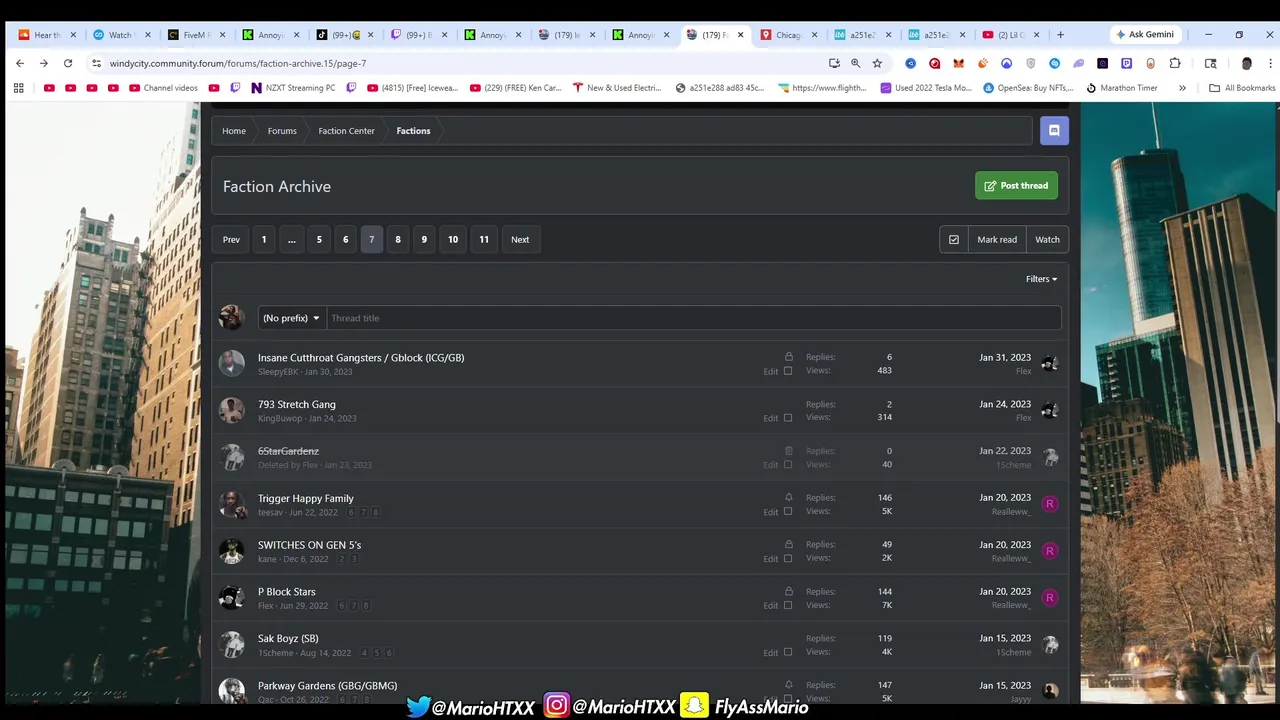Open the conversations icon beside breadcrumbs
This screenshot has width=1280, height=720.
1054,131
